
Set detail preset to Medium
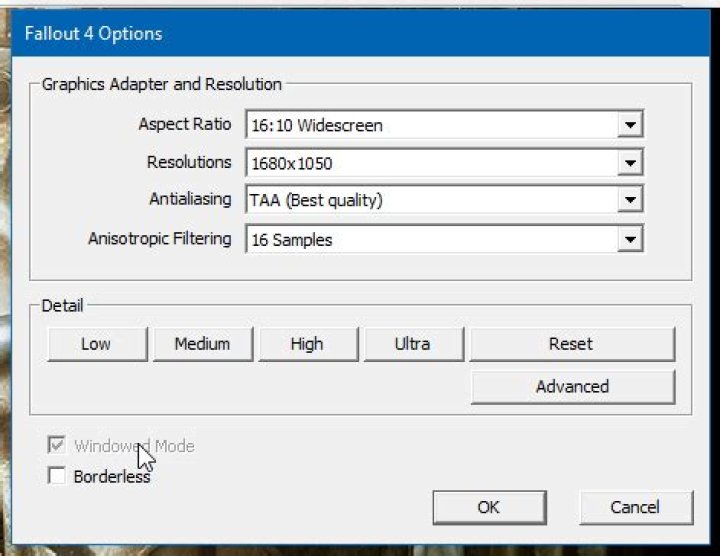[x=203, y=344]
